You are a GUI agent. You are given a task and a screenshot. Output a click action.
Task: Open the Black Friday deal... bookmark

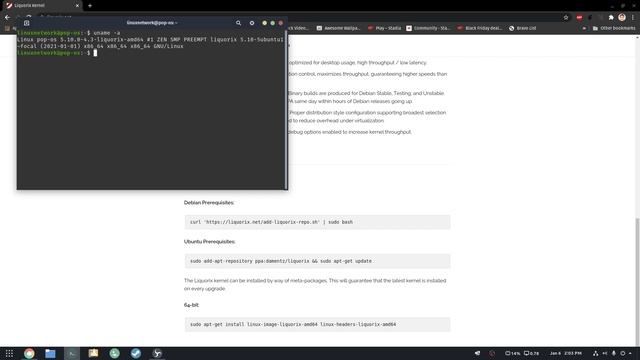pyautogui.click(x=480, y=28)
